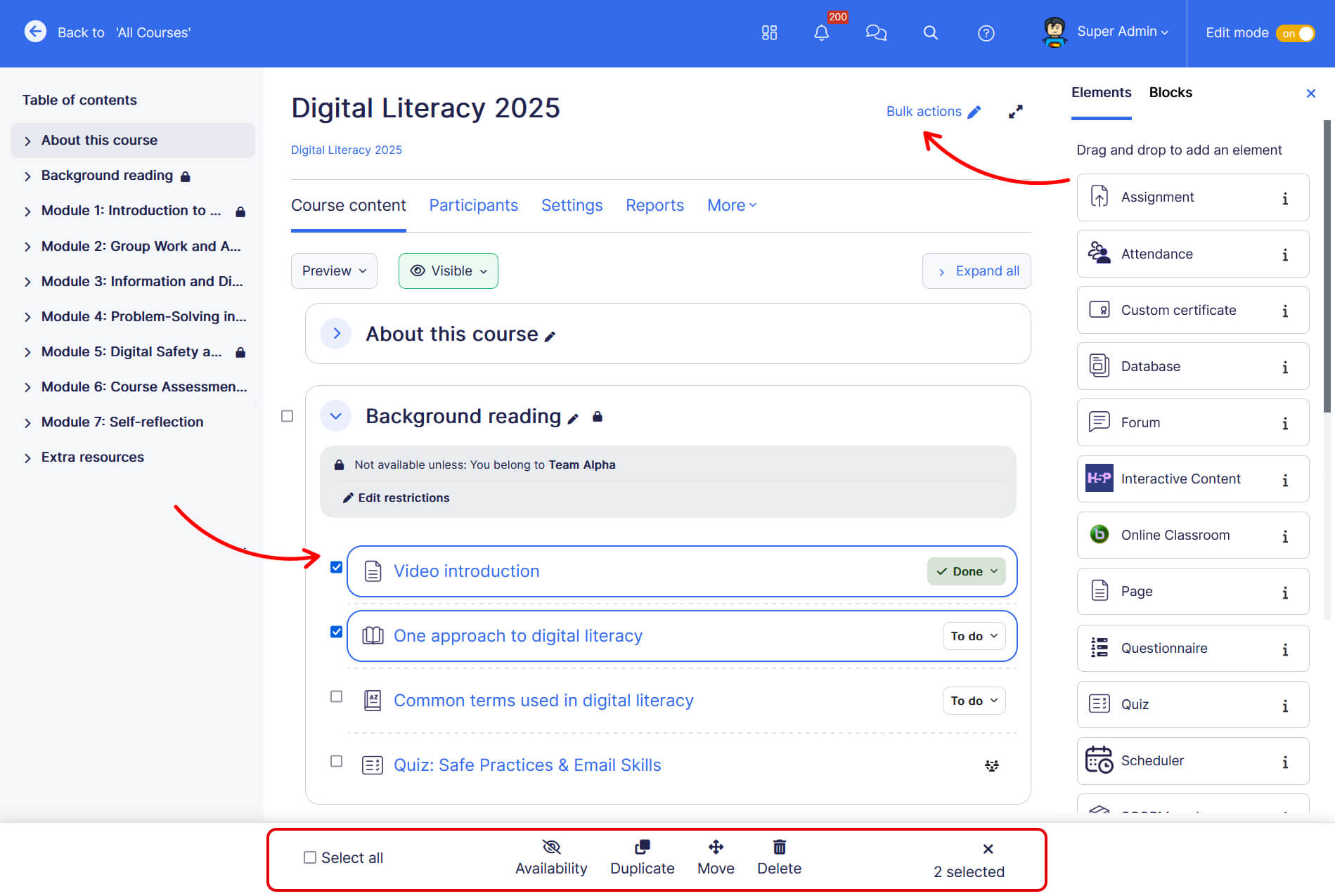Open the dashboard grid icon in header

[x=769, y=32]
